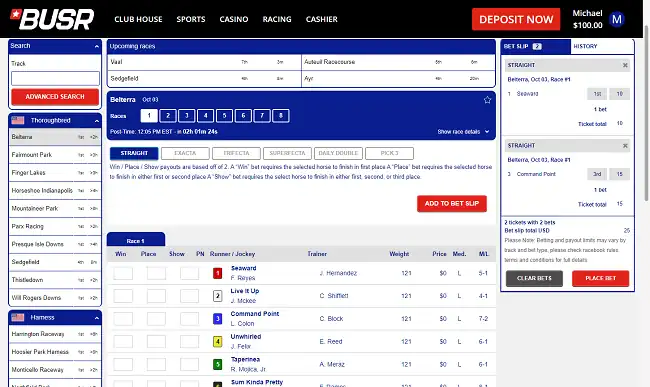Tick the Show box for Live It Up
Viewport: 650px width, 387px height.
(x=189, y=296)
